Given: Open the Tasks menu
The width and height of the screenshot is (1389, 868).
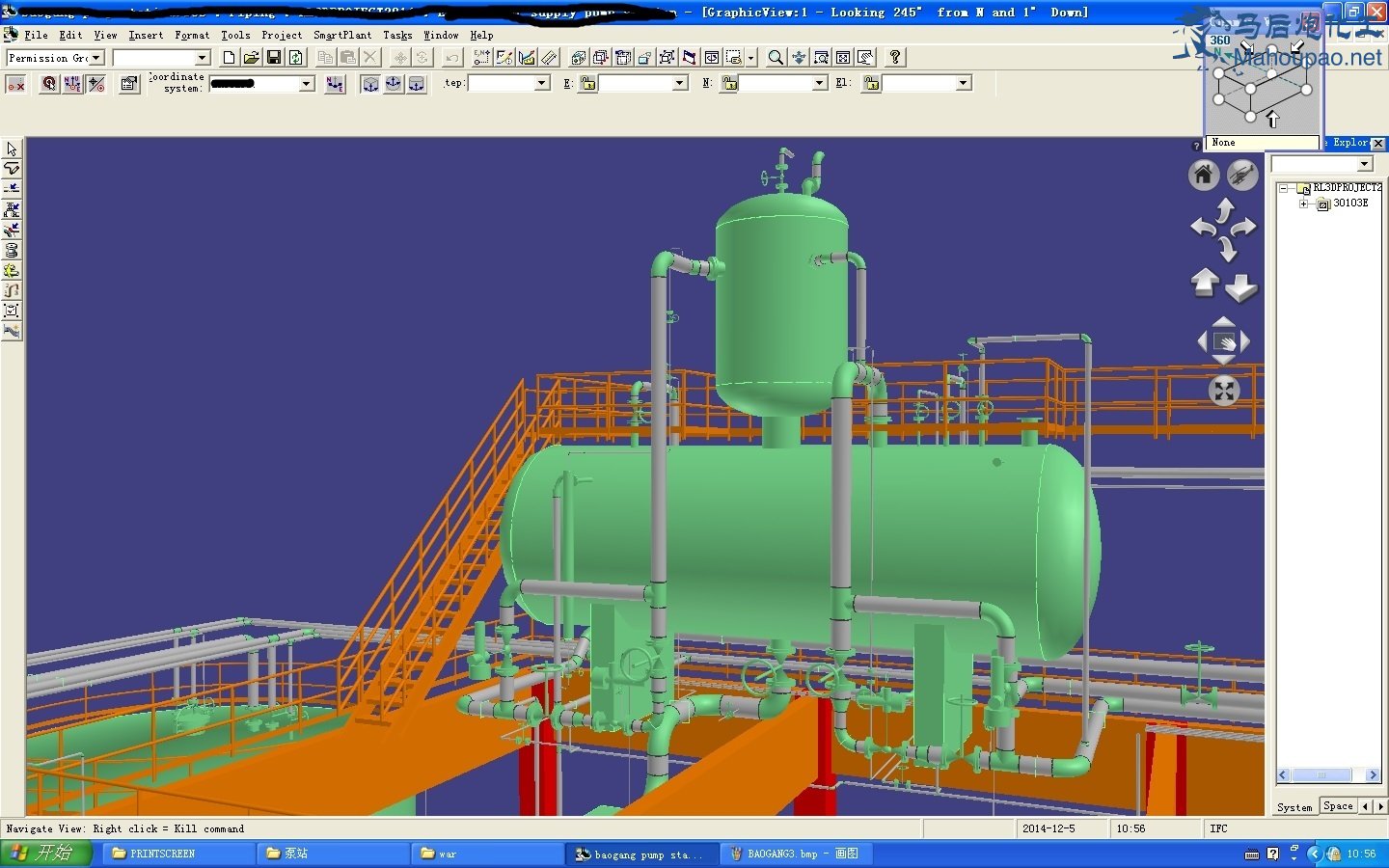Looking at the screenshot, I should coord(397,35).
